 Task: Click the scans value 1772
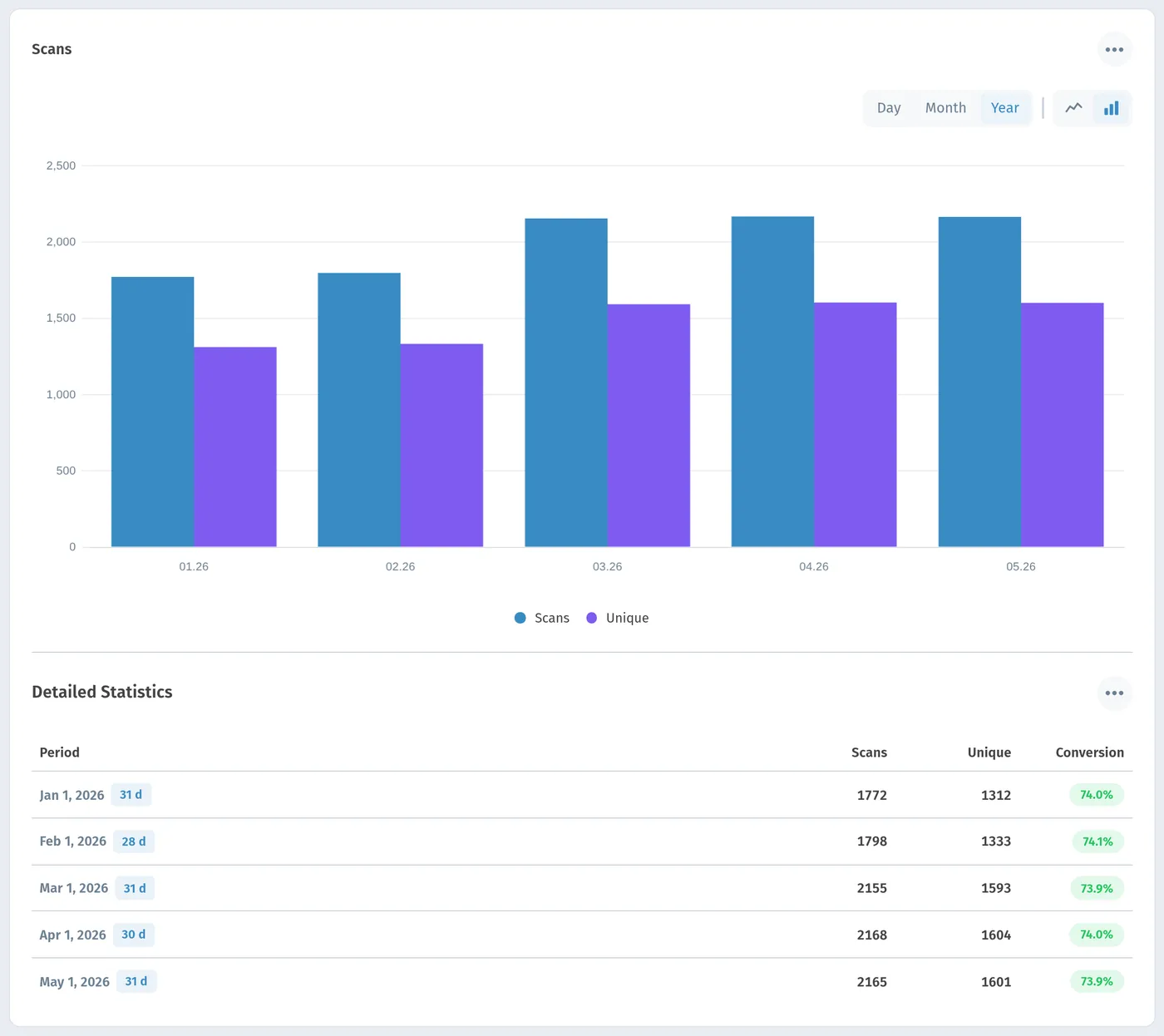click(x=872, y=795)
